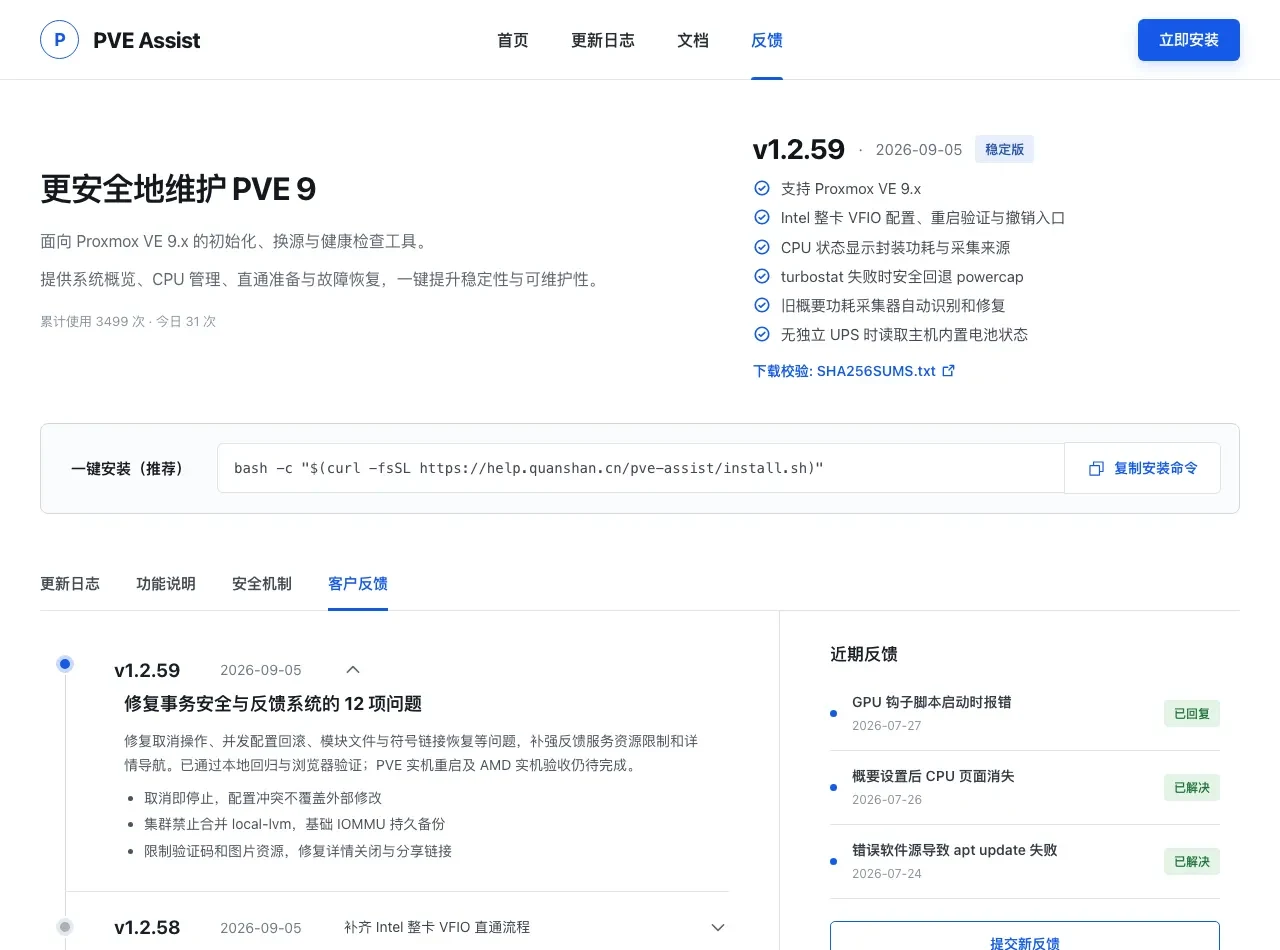Open feedback 错误软件源导致 apt update 失败
This screenshot has width=1280, height=950.
[x=954, y=850]
